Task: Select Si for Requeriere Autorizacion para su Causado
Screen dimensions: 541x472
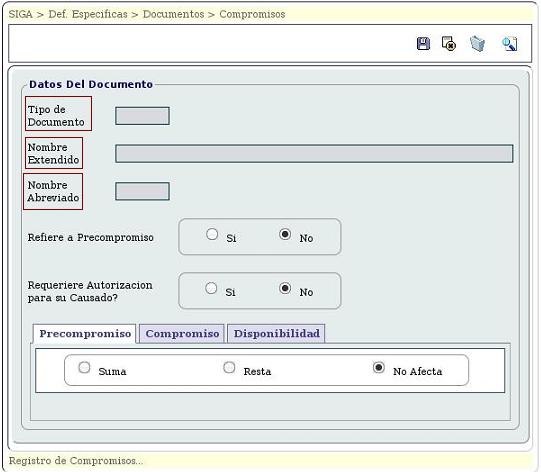Action: point(211,288)
